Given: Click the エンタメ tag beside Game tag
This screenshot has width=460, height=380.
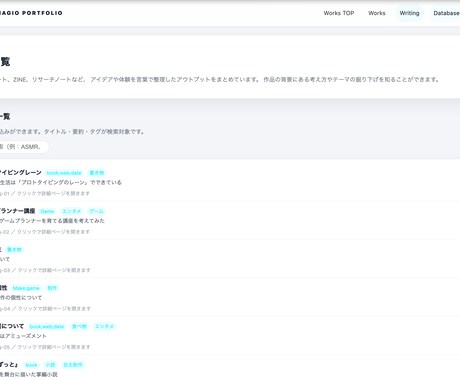Looking at the screenshot, I should [x=71, y=211].
